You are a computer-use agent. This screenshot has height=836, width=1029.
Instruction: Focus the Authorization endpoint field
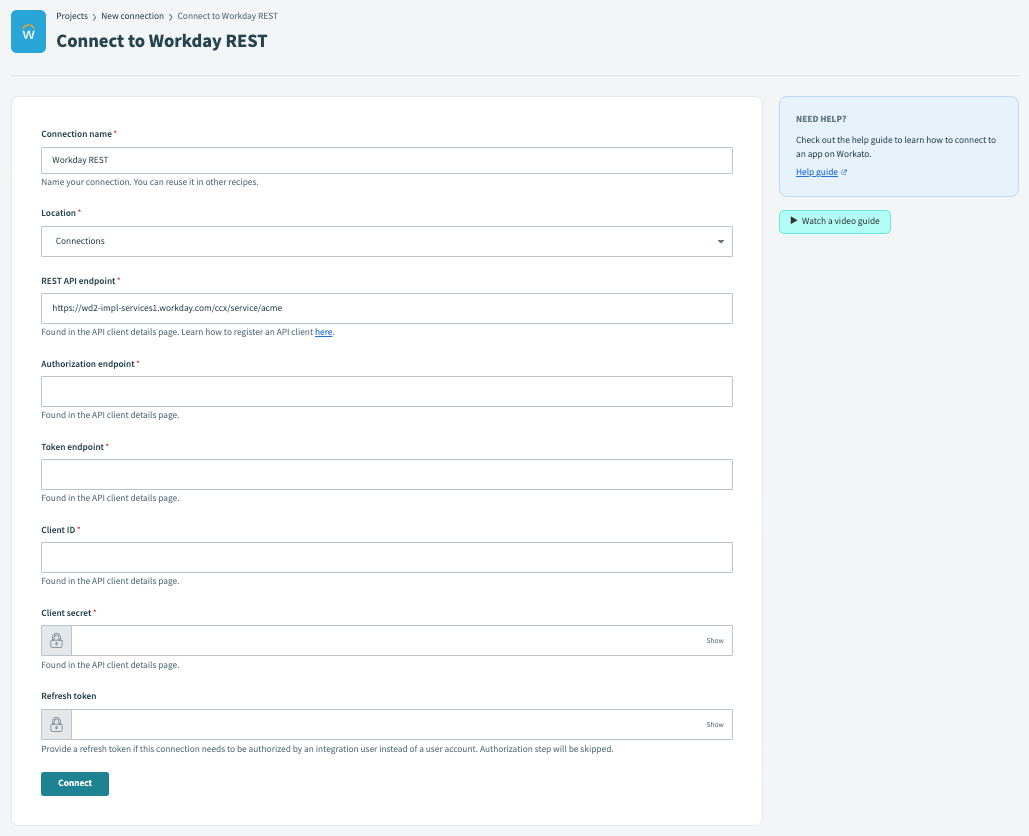click(x=386, y=391)
